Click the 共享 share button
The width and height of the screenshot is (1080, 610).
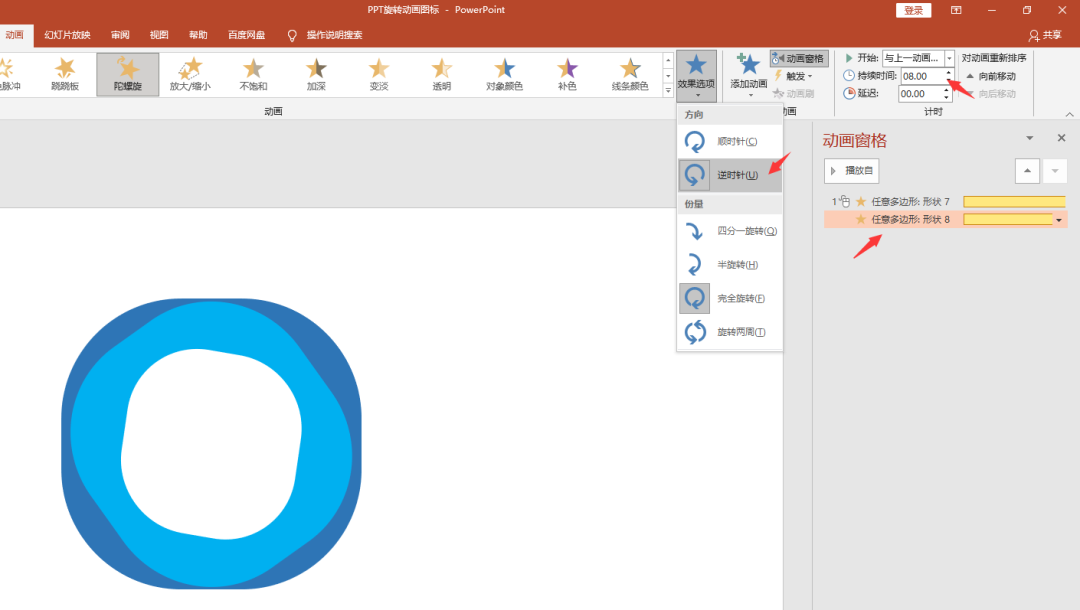point(1045,35)
